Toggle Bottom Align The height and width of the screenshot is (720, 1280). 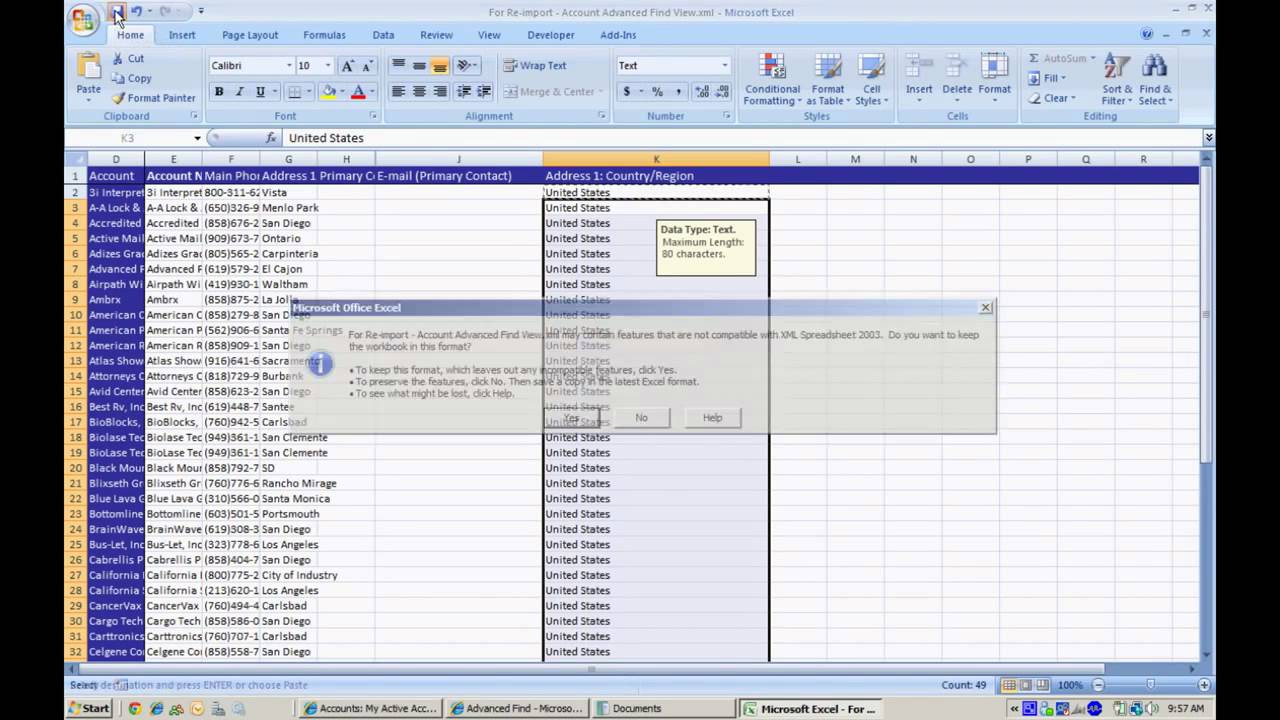click(x=439, y=66)
